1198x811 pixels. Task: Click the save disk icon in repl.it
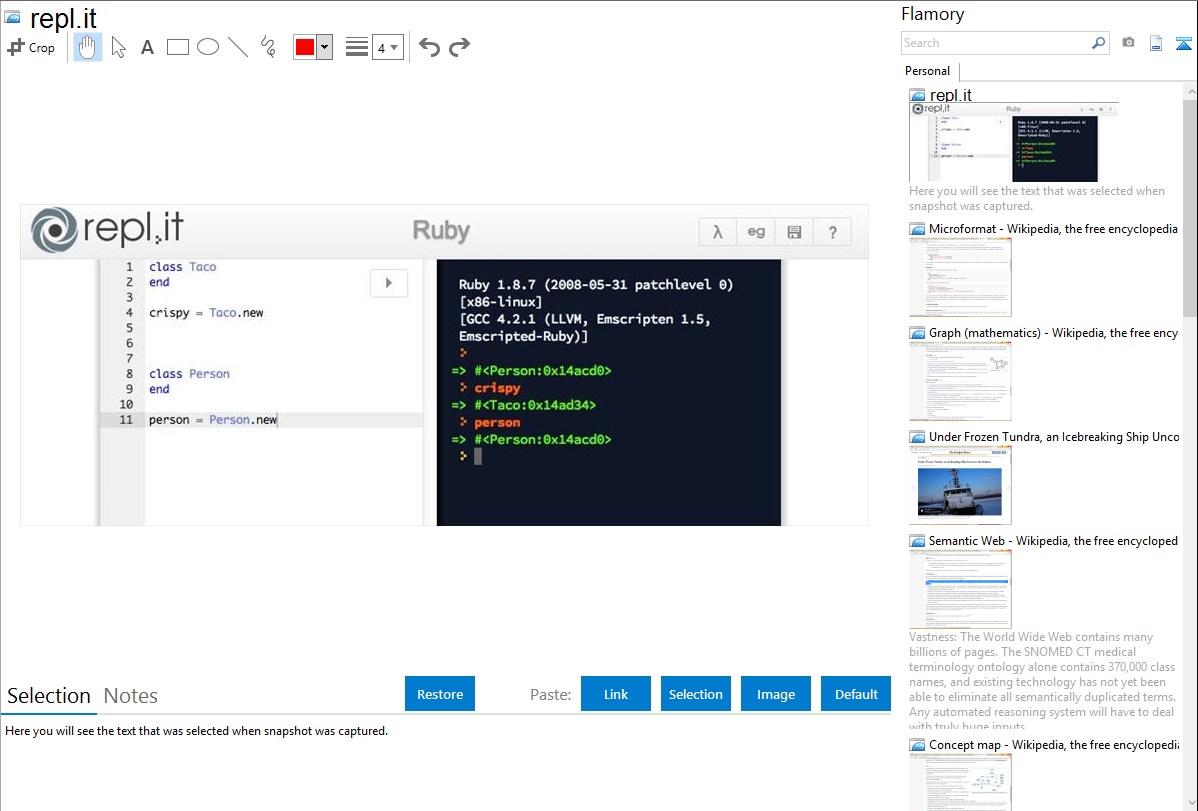(794, 232)
